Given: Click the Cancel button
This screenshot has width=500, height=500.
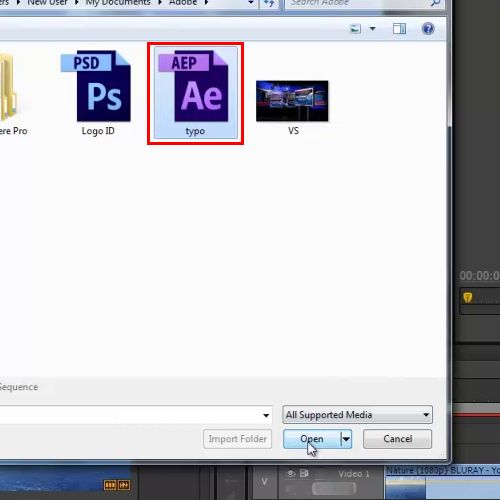Looking at the screenshot, I should click(x=398, y=439).
